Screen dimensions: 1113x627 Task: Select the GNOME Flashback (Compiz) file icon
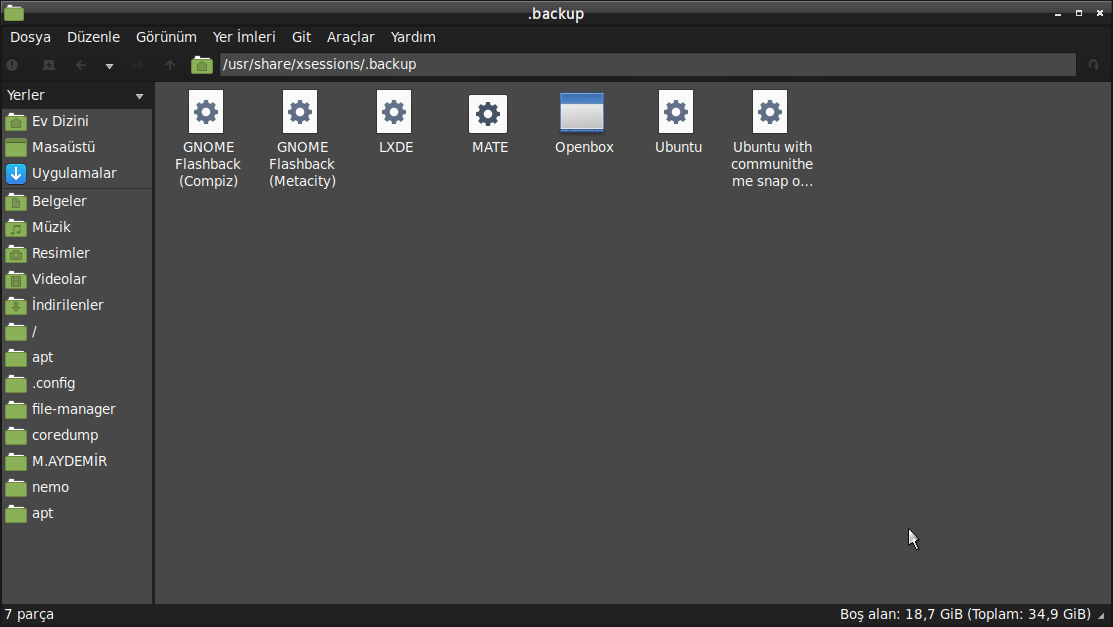click(207, 112)
